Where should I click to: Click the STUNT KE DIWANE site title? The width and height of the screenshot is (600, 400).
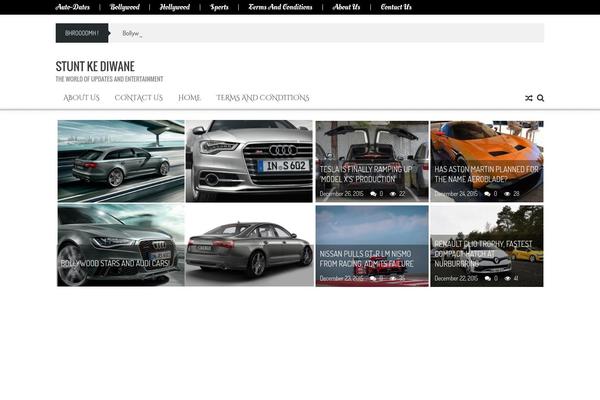tap(95, 66)
